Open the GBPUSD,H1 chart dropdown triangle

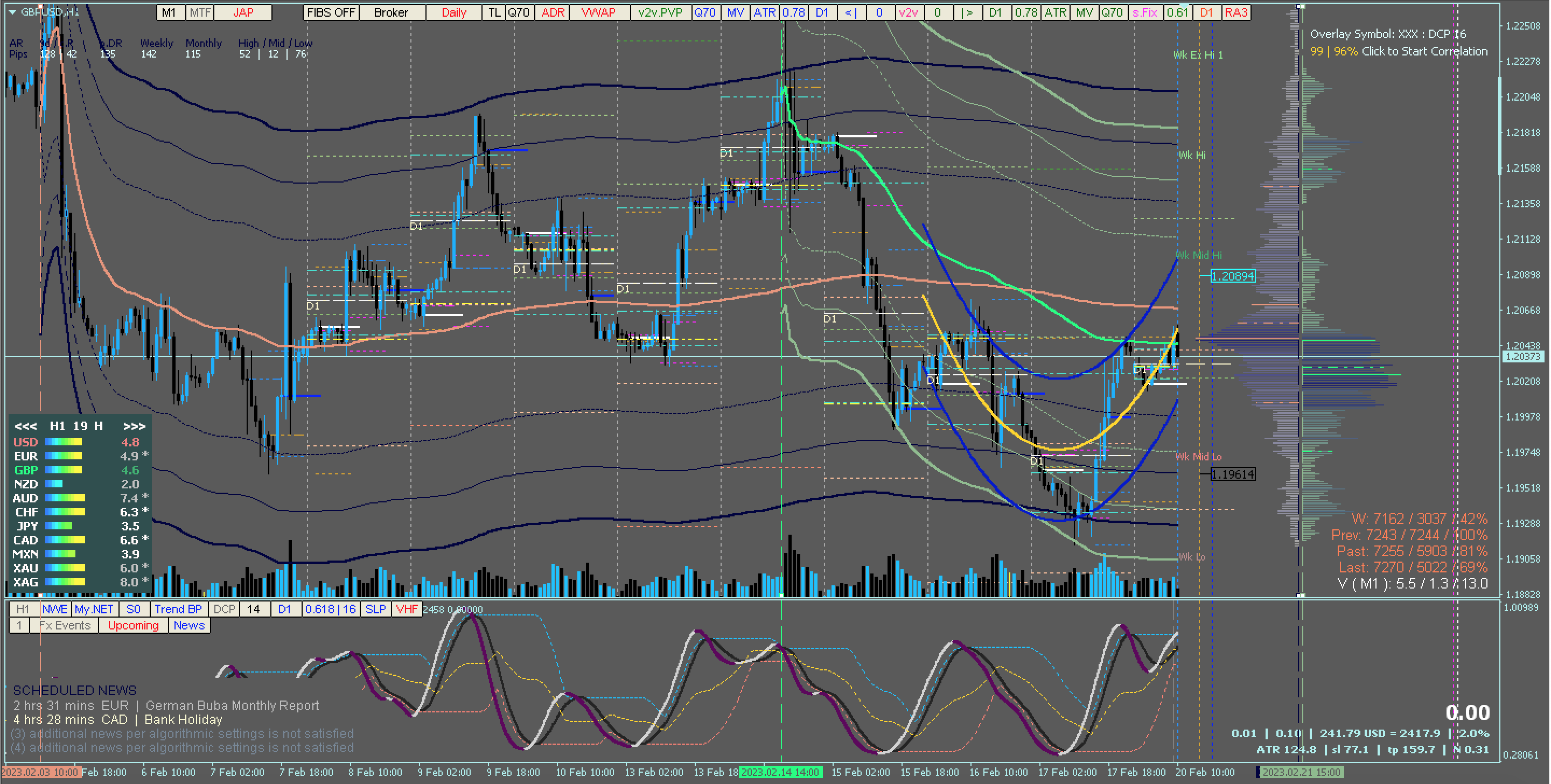(x=12, y=12)
